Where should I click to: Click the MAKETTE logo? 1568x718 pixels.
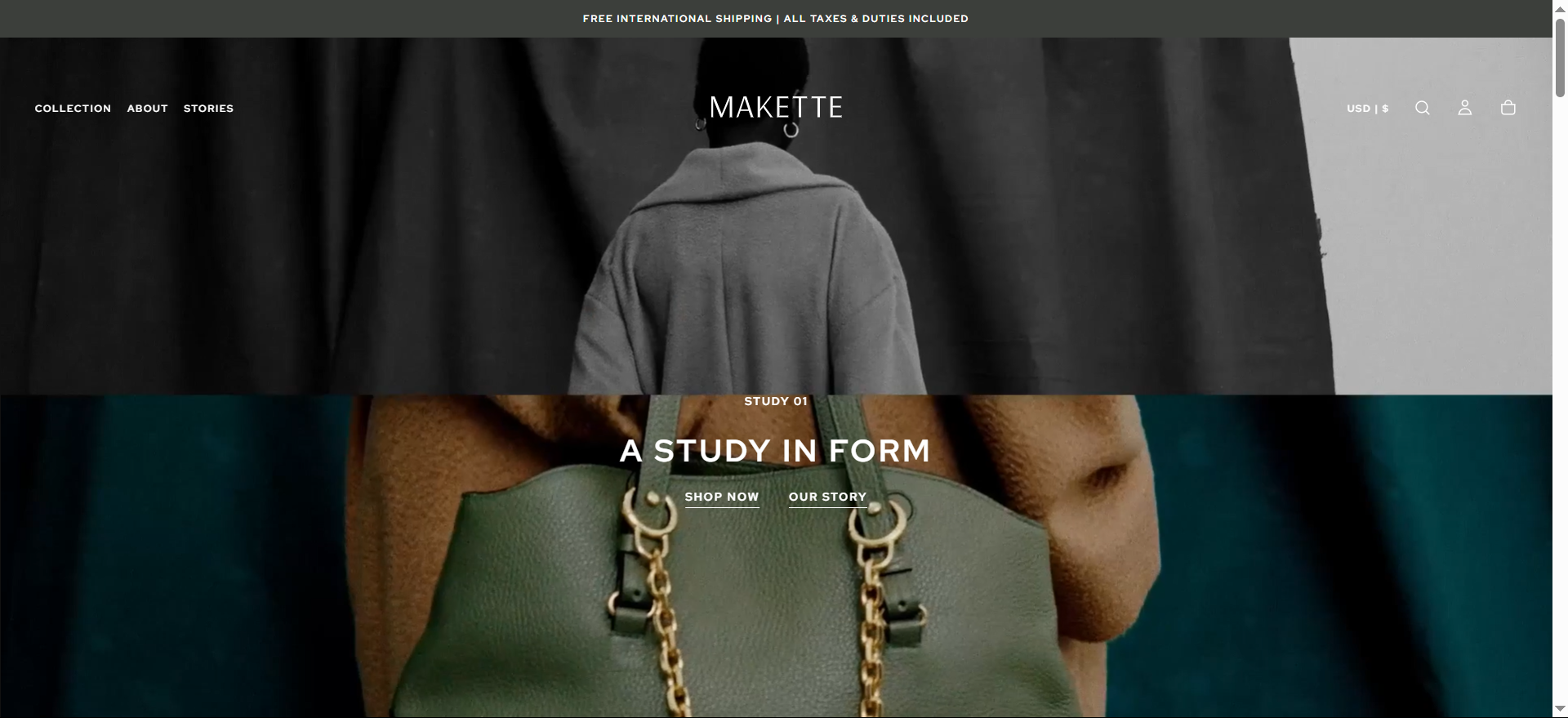pos(776,107)
